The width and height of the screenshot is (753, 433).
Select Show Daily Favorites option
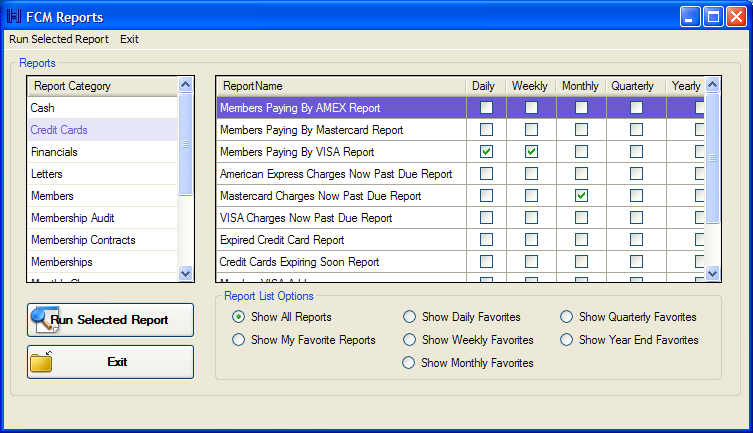(x=409, y=317)
